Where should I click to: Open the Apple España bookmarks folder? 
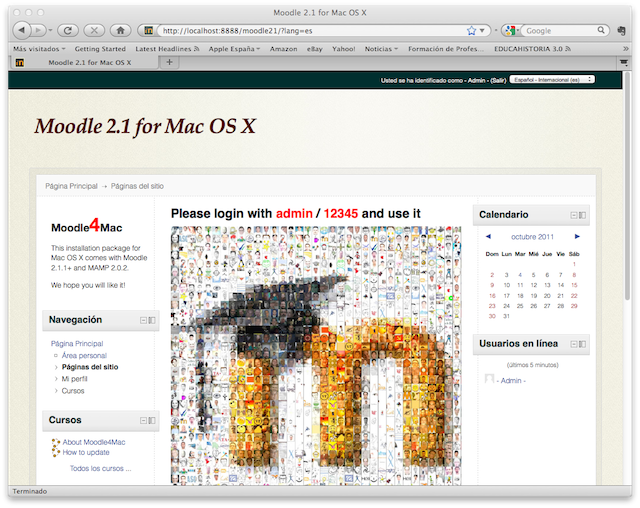[x=233, y=48]
